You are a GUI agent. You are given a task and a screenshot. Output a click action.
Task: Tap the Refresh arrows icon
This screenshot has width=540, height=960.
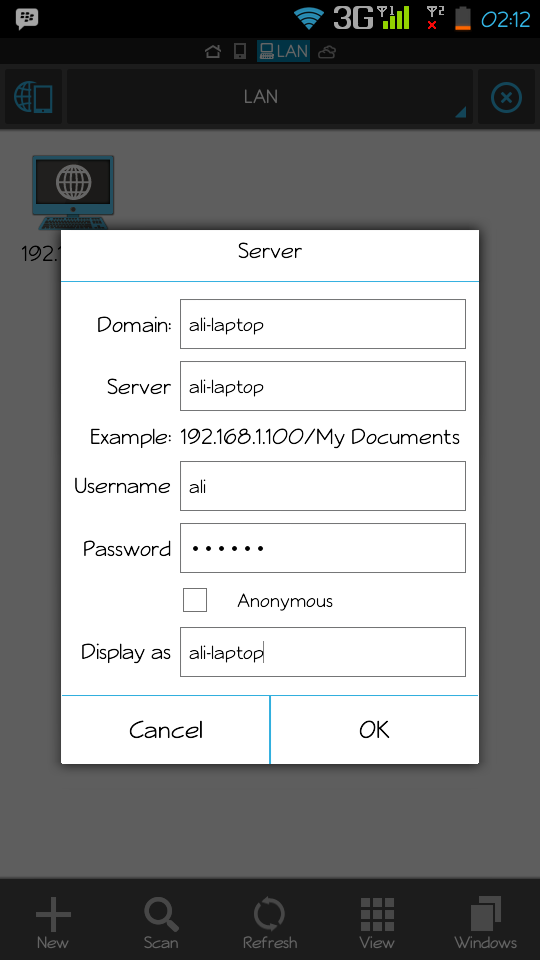[x=269, y=915]
